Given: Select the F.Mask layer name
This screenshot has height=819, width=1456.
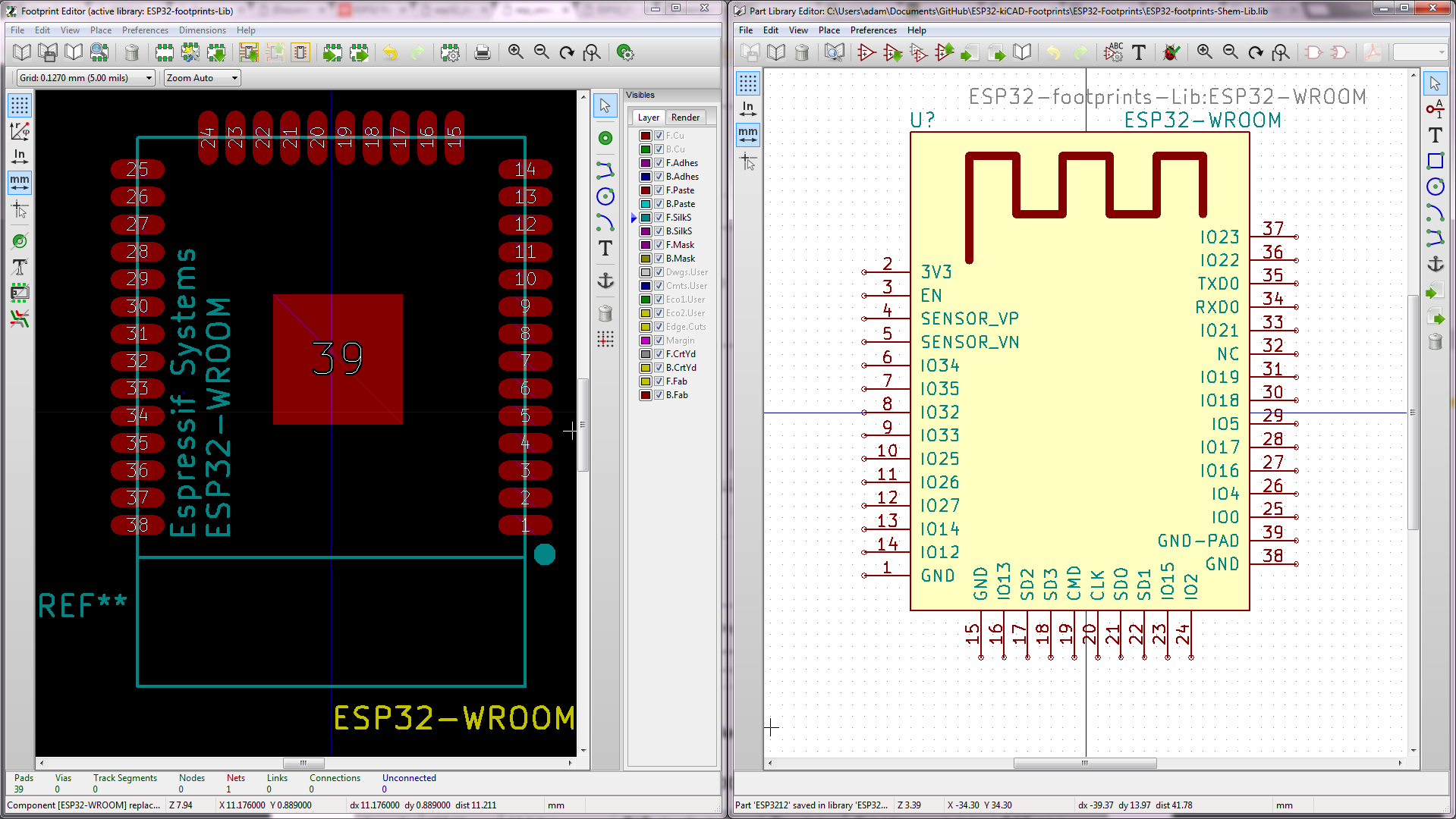Looking at the screenshot, I should [680, 245].
